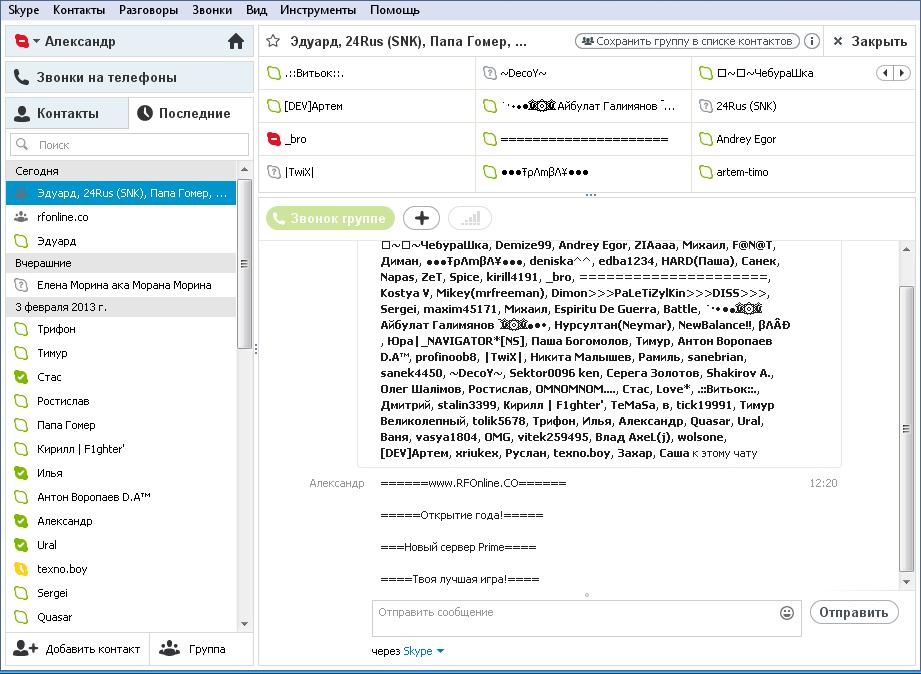The height and width of the screenshot is (674, 921).
Task: Select Илья contact in list
Action: click(121, 473)
